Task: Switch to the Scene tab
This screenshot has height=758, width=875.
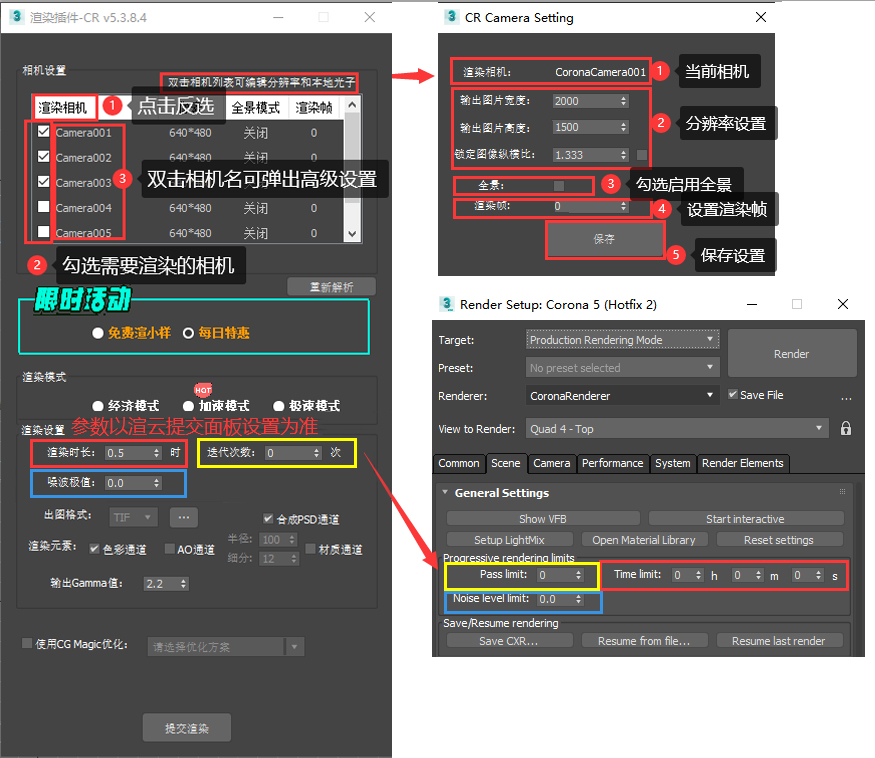Action: point(506,463)
